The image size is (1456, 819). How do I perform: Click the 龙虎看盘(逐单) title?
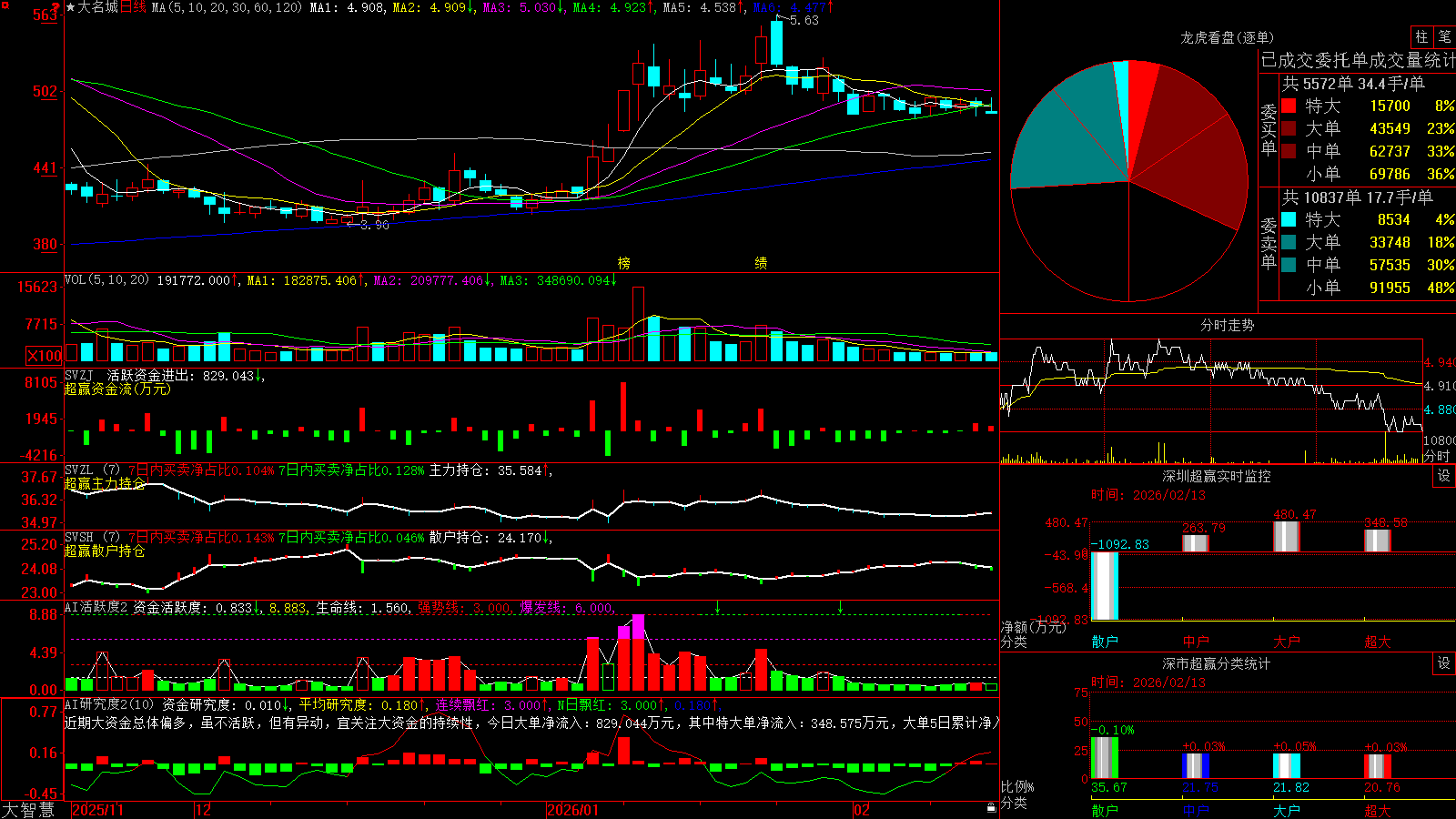1227,37
